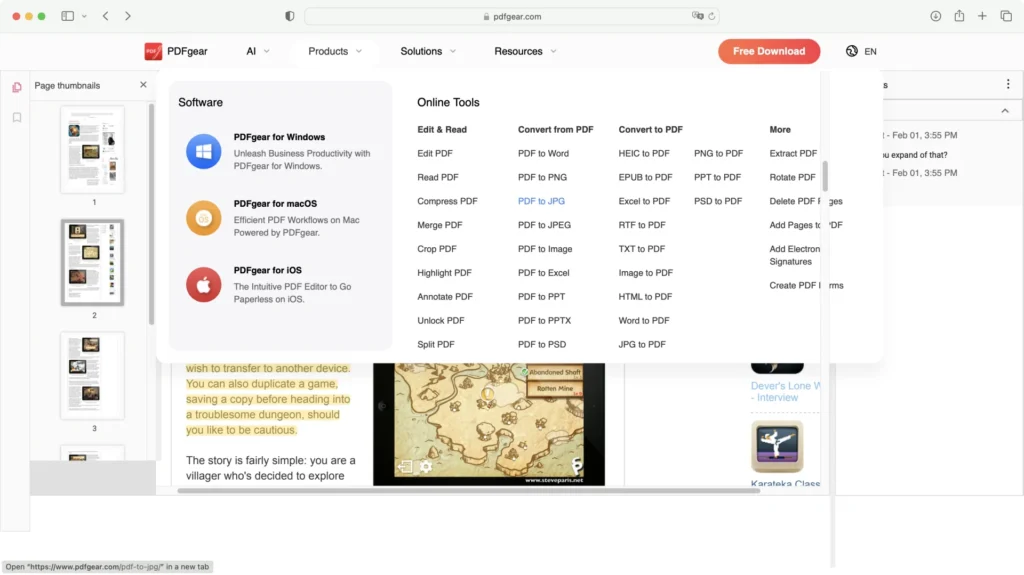The height and width of the screenshot is (575, 1024).
Task: Click Safari share icon
Action: (x=959, y=16)
